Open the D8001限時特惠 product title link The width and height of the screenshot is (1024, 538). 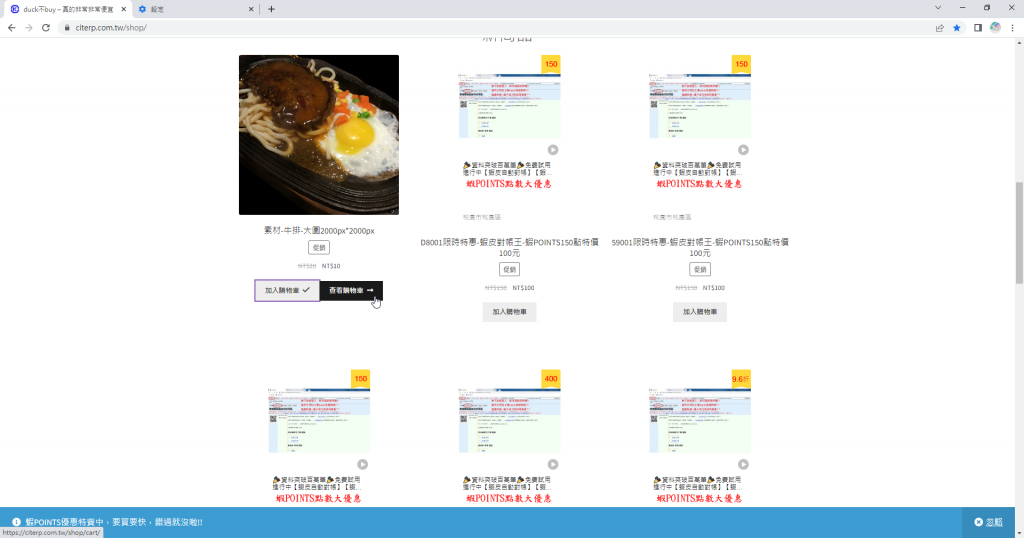[509, 247]
